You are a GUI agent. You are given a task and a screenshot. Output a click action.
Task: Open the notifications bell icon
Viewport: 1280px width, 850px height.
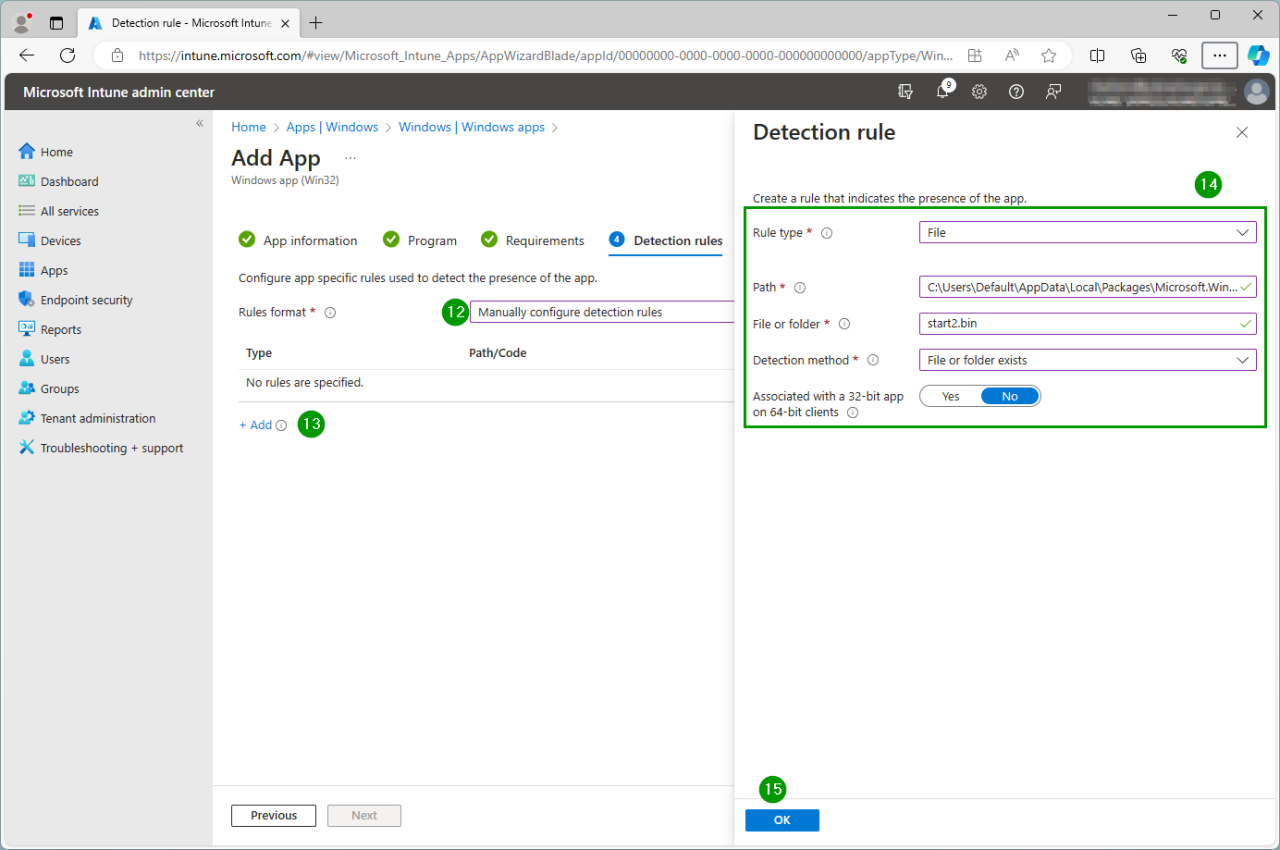(942, 92)
